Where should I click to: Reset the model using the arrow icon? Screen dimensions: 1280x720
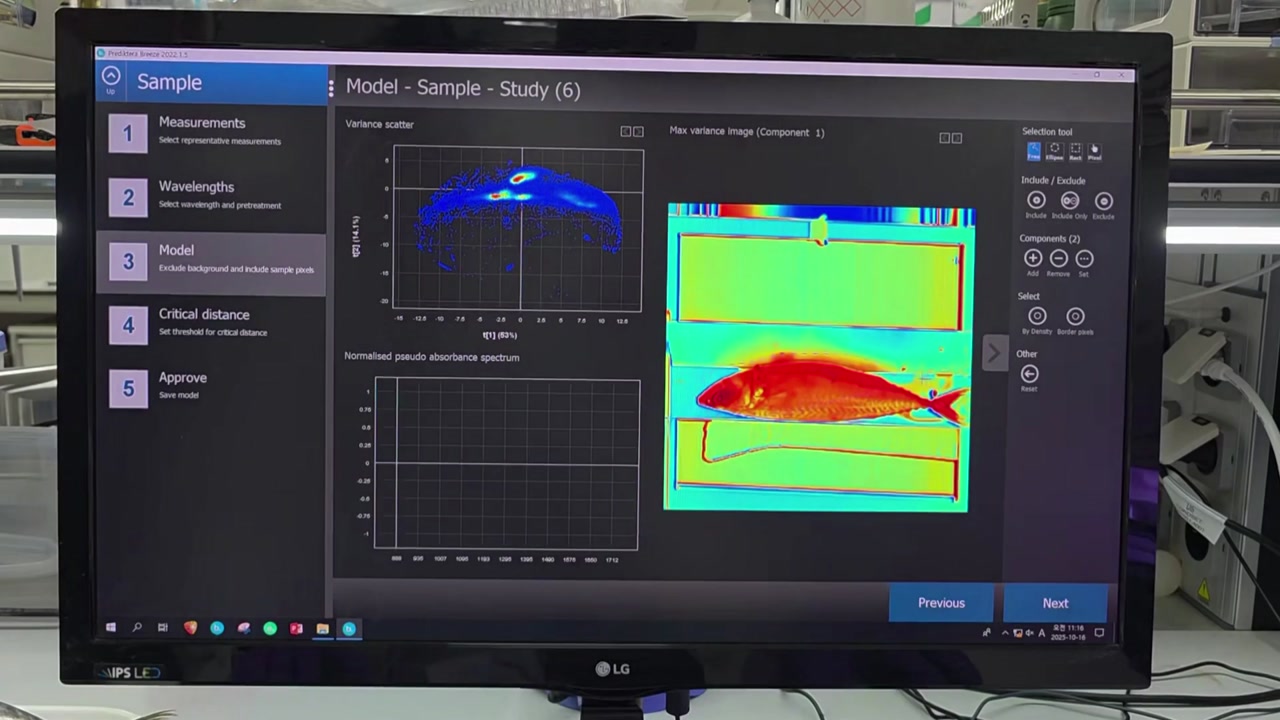(x=1029, y=374)
